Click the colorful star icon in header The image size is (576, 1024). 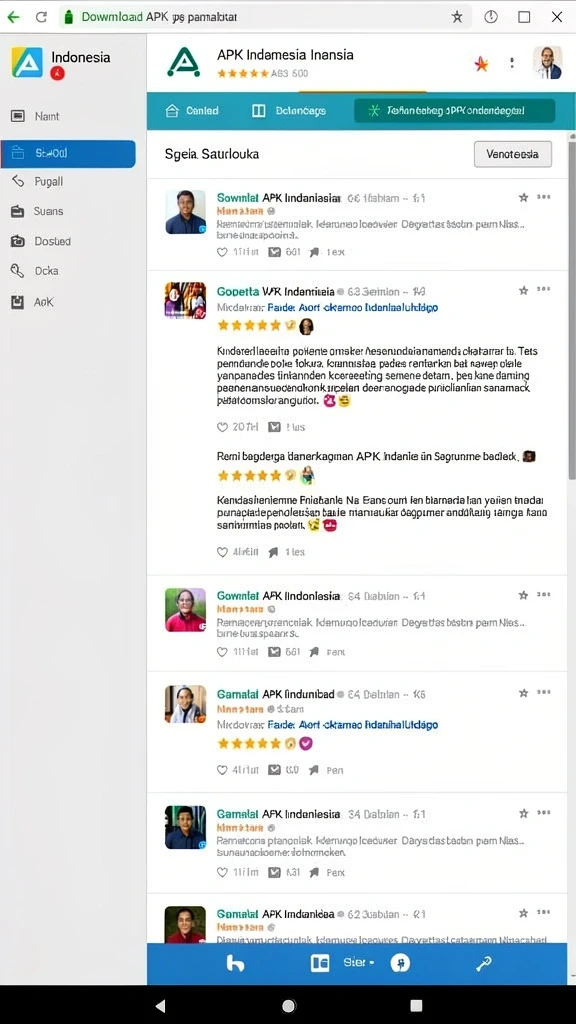481,63
